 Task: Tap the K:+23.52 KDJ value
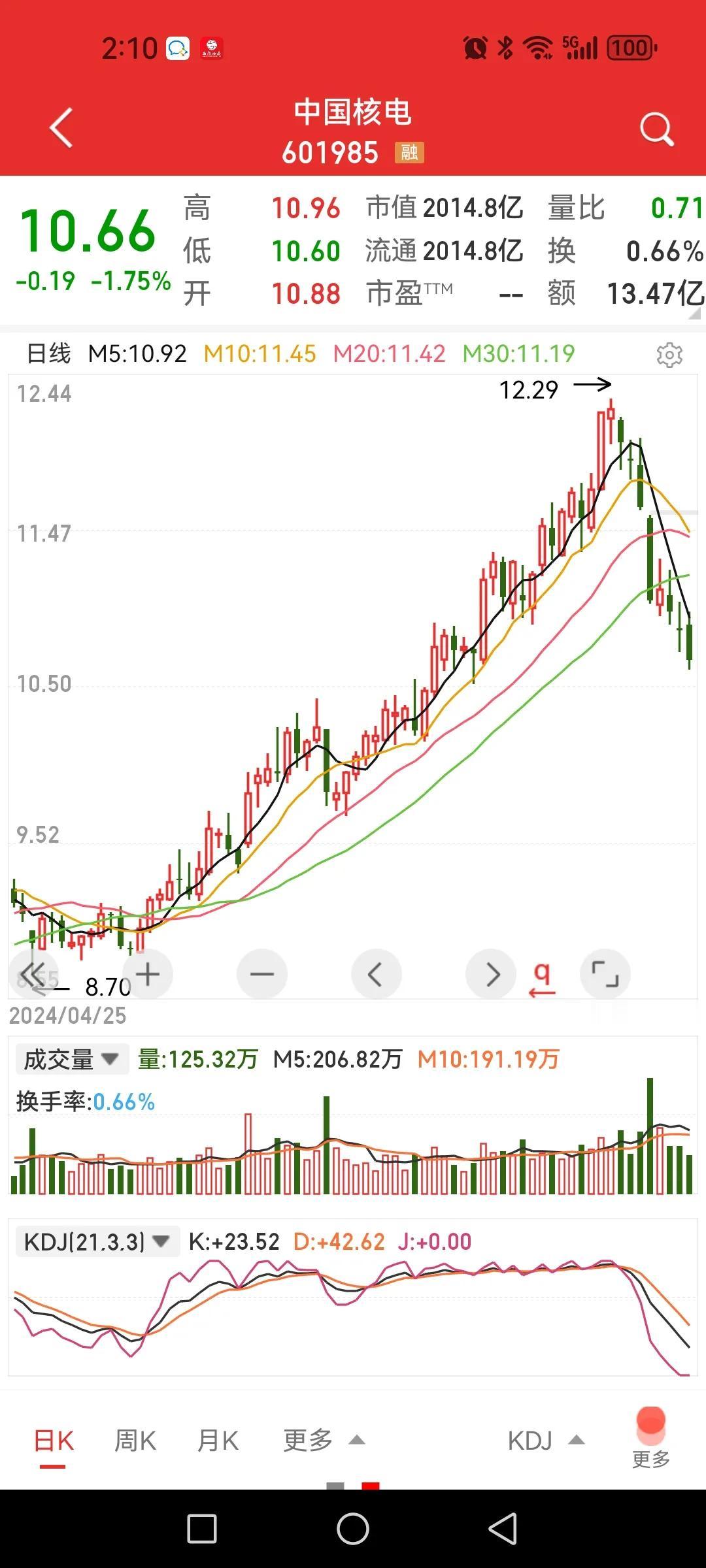click(x=234, y=1241)
